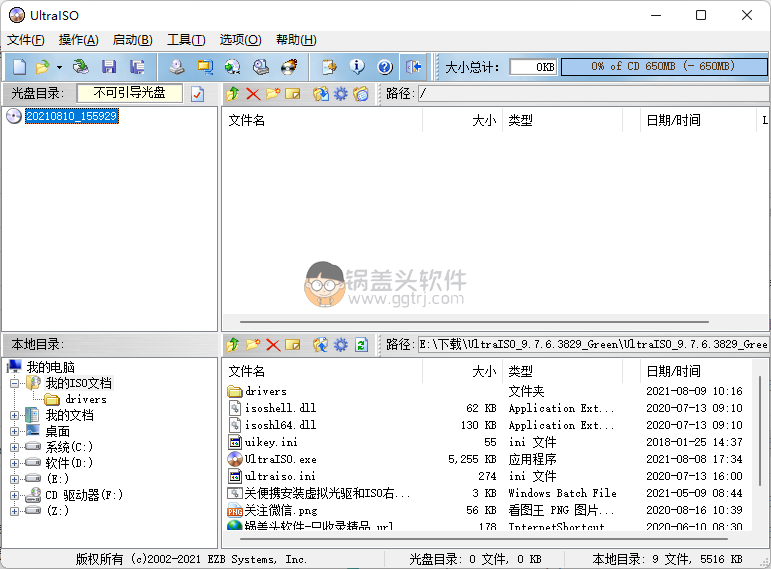Open the 工具(T) menu
This screenshot has width=771, height=569.
pyautogui.click(x=186, y=40)
